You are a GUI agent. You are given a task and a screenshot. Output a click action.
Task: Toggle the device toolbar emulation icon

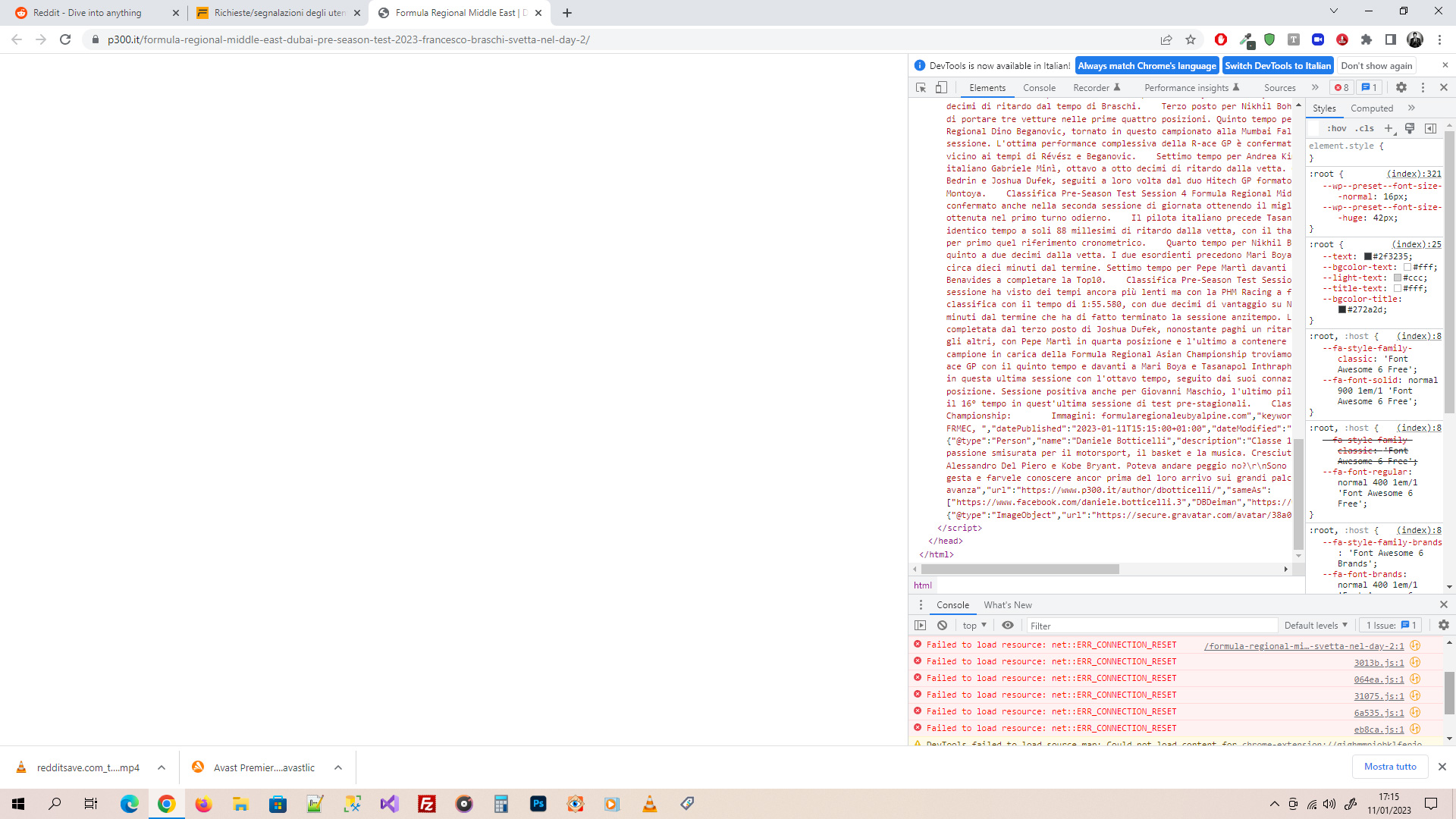point(941,88)
